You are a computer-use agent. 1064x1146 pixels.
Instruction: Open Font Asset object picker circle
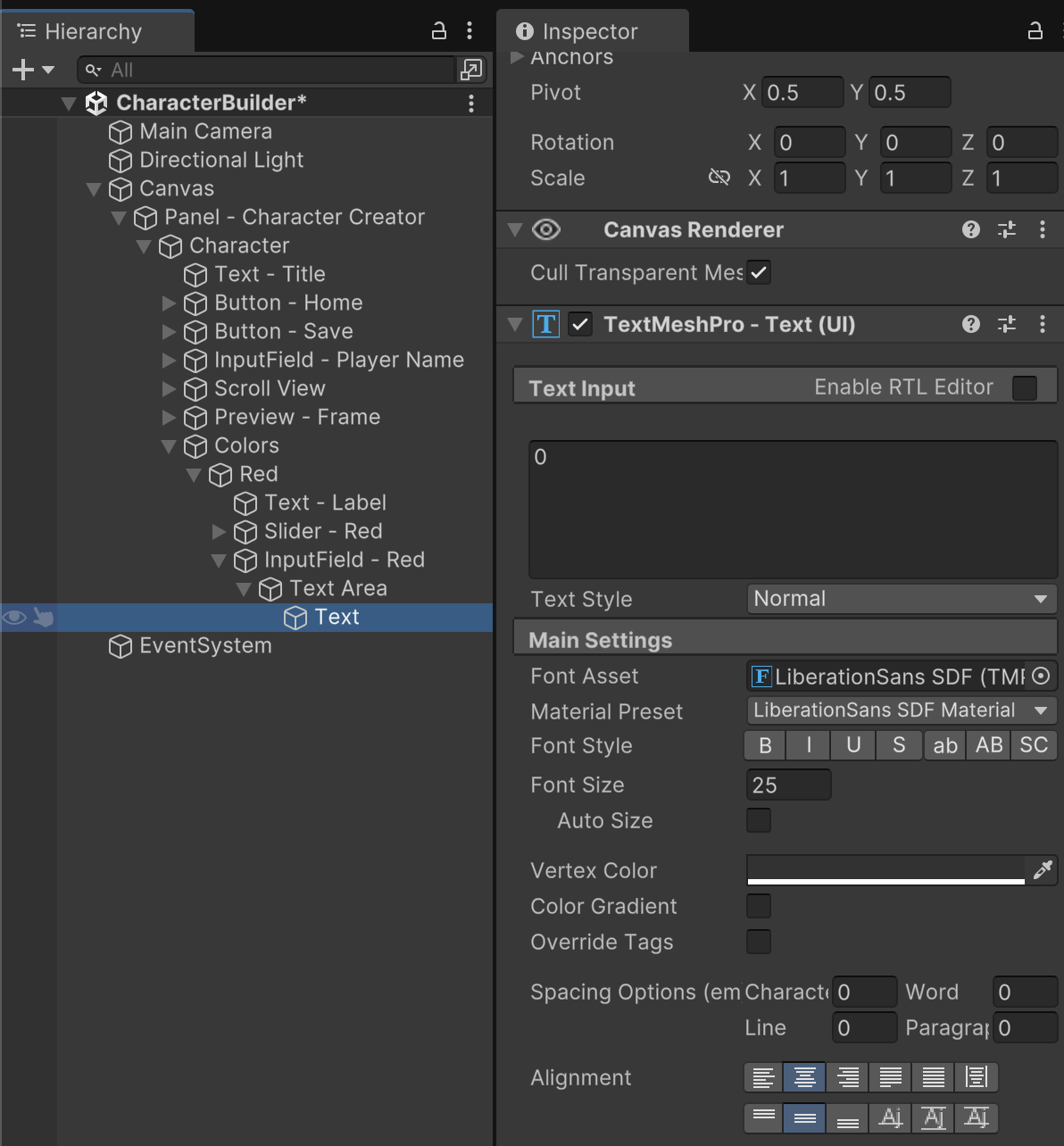1041,677
